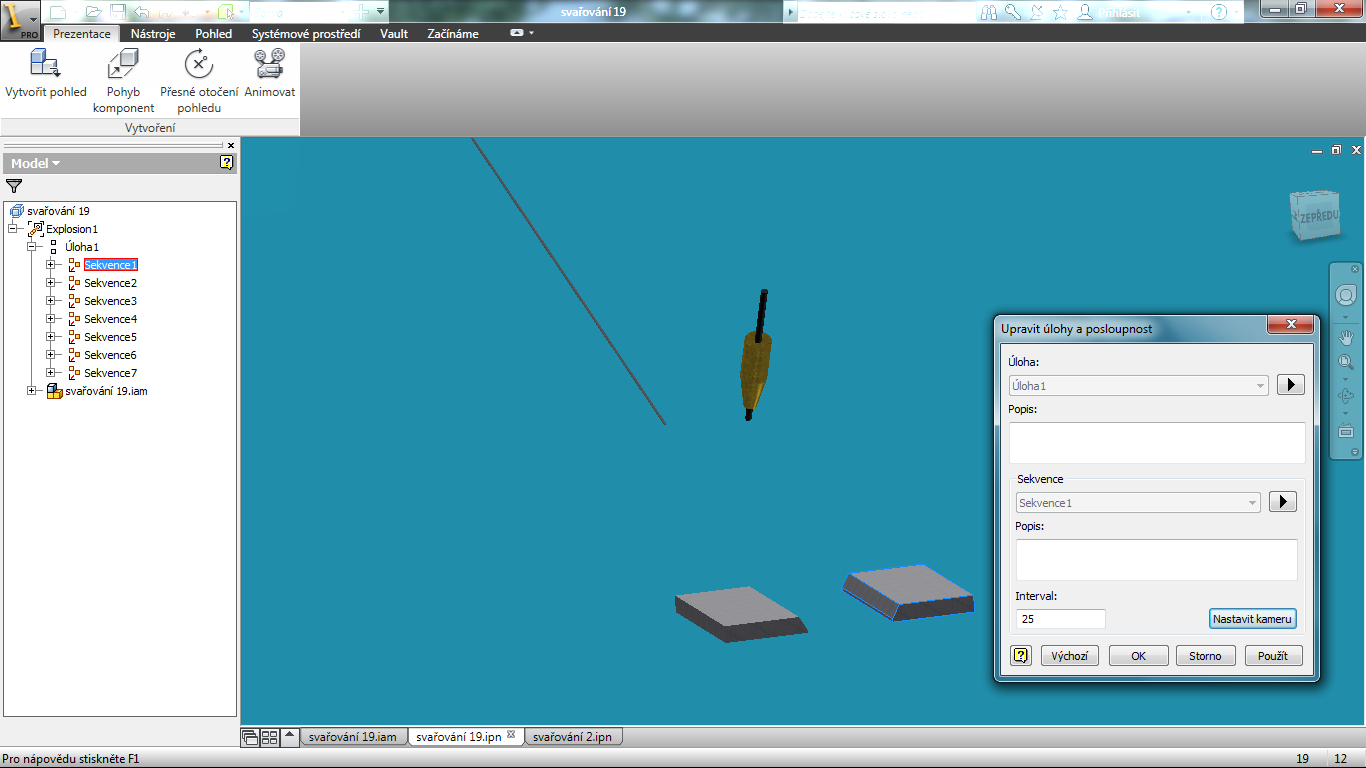Expand the Sekvence1 tree node

(50, 265)
